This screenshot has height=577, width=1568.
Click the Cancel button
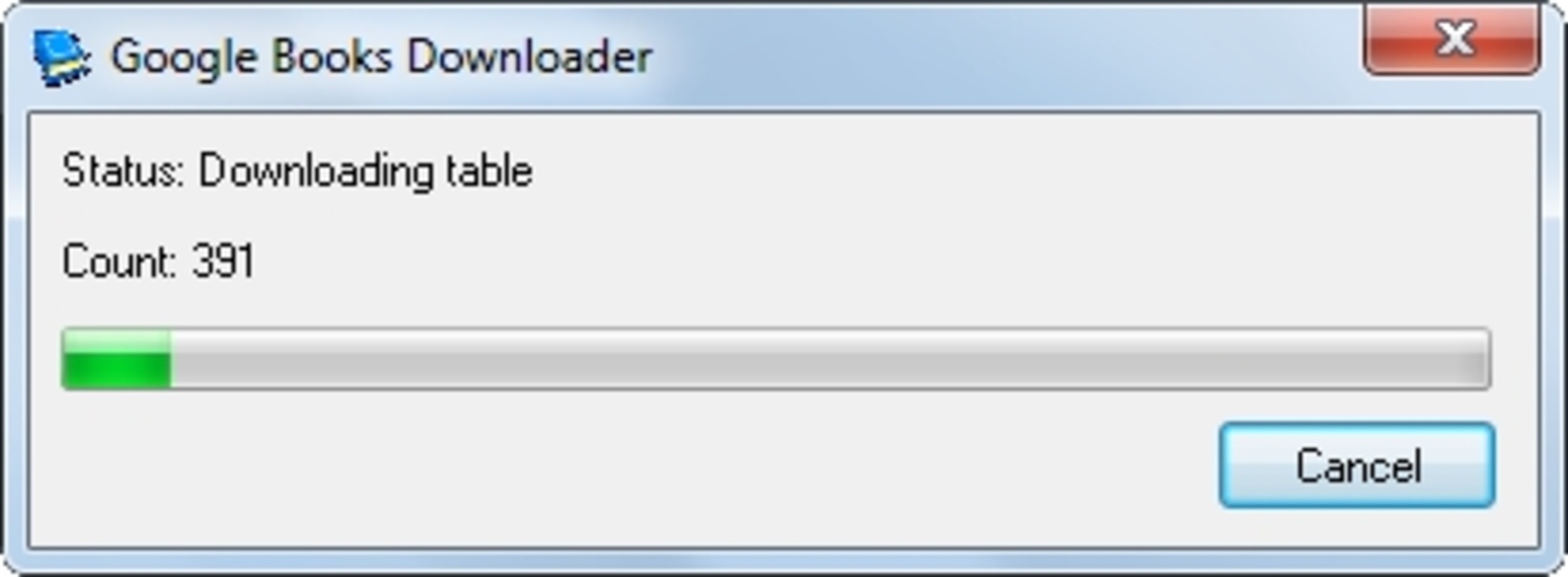pyautogui.click(x=1357, y=465)
